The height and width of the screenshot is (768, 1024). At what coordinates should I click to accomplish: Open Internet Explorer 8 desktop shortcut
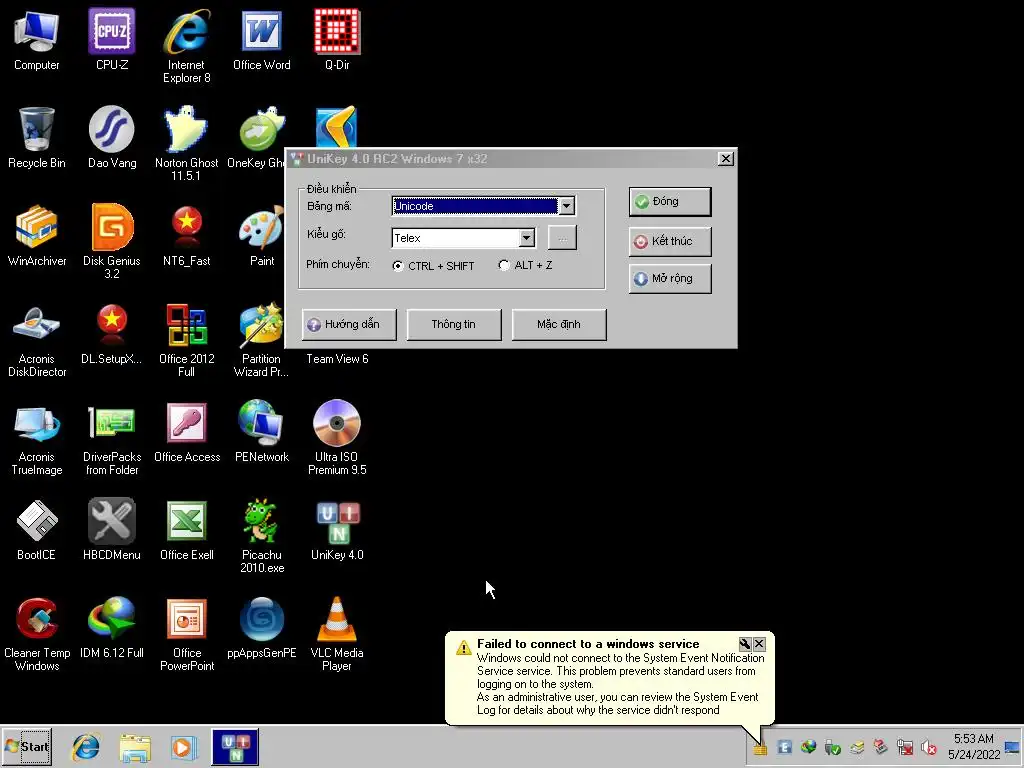[187, 46]
